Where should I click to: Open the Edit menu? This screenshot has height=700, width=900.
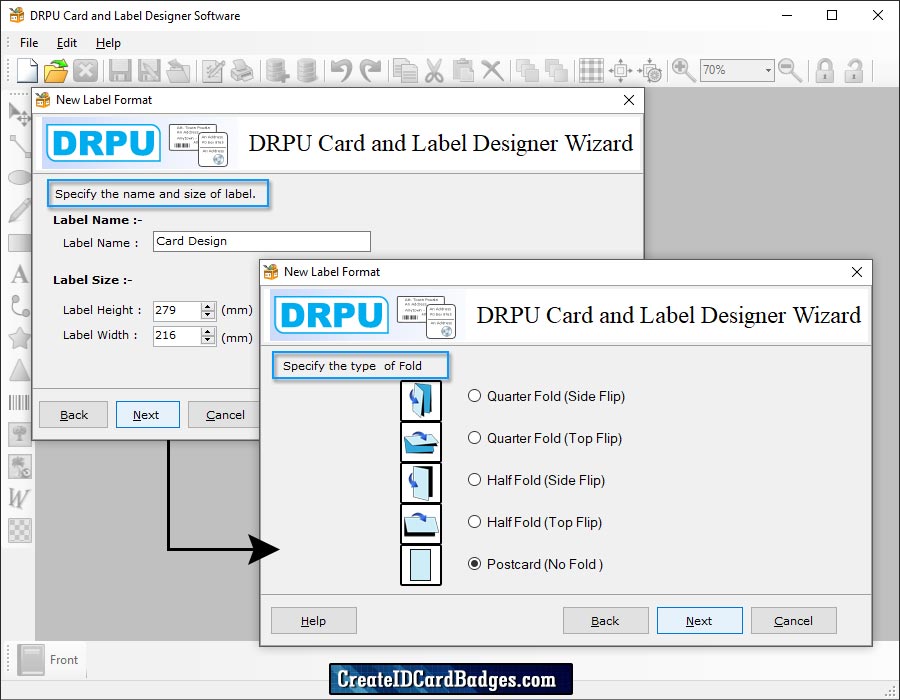coord(67,42)
